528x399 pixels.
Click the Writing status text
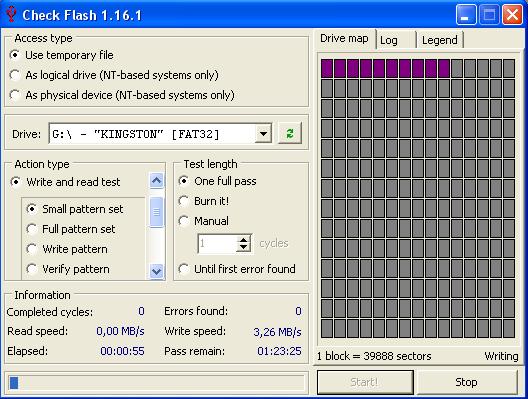[501, 356]
